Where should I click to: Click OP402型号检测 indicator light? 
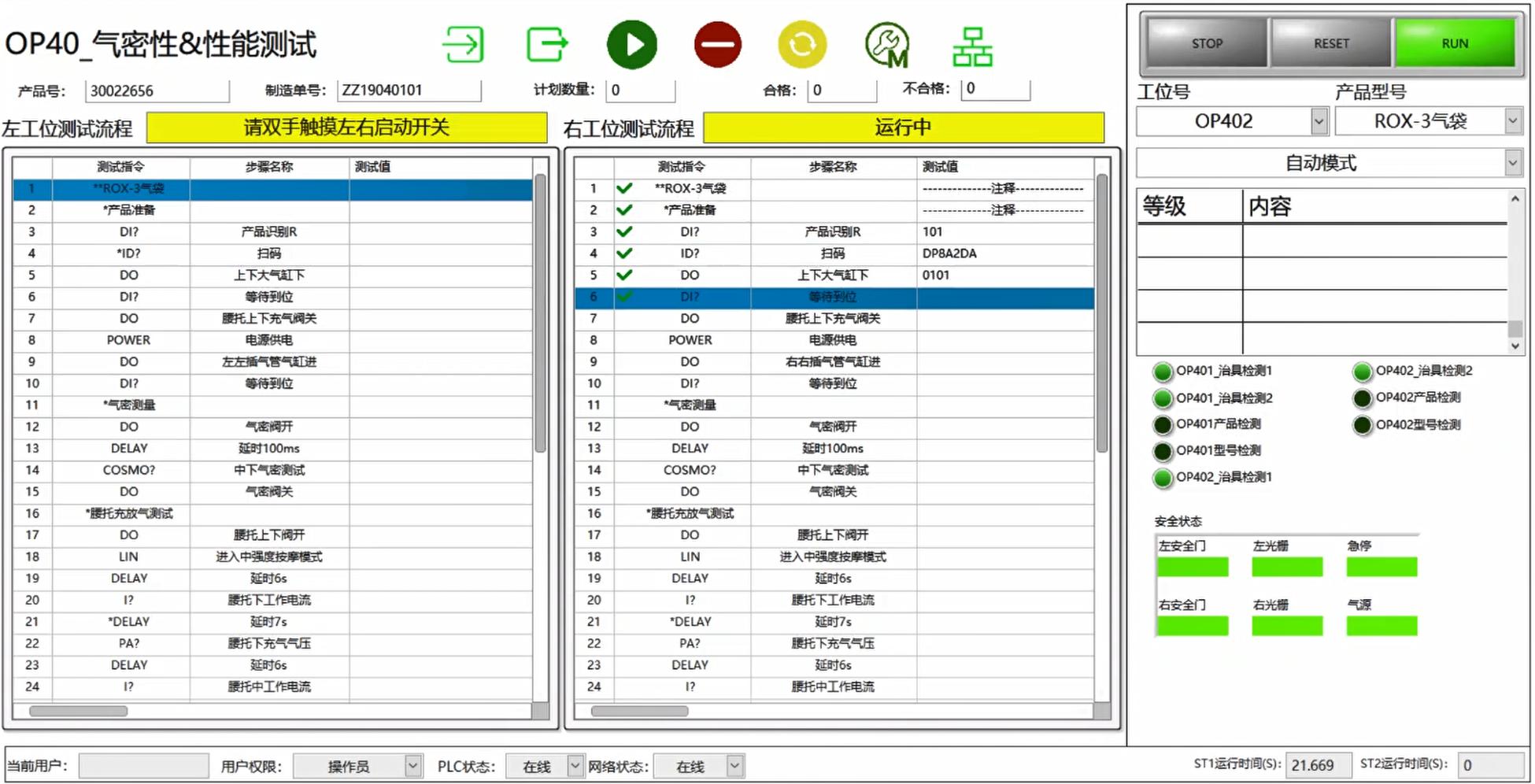[x=1363, y=425]
